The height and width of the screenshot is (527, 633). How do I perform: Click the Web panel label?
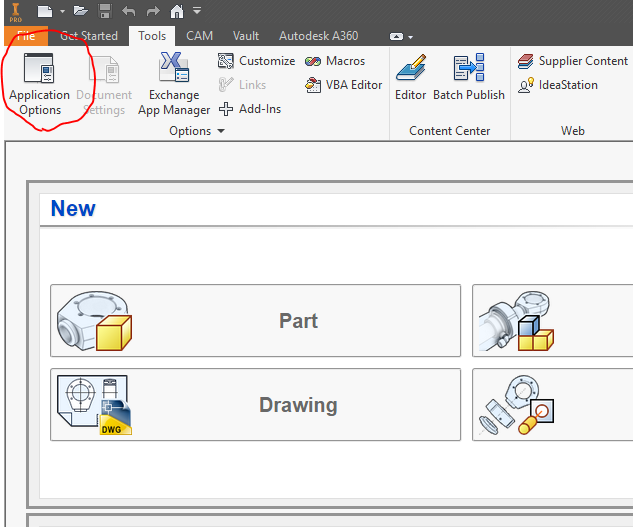pos(572,131)
